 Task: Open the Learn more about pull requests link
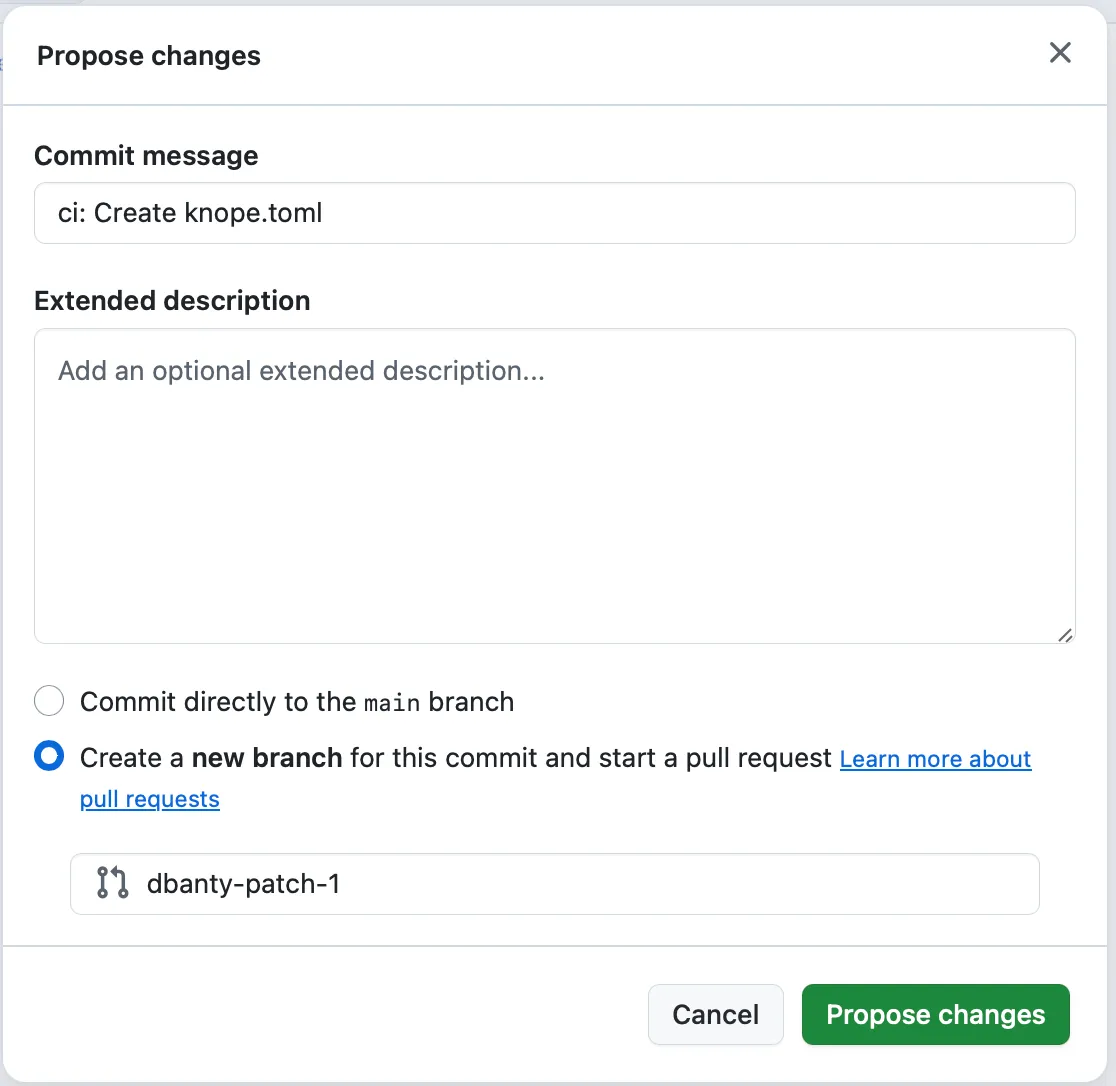935,759
